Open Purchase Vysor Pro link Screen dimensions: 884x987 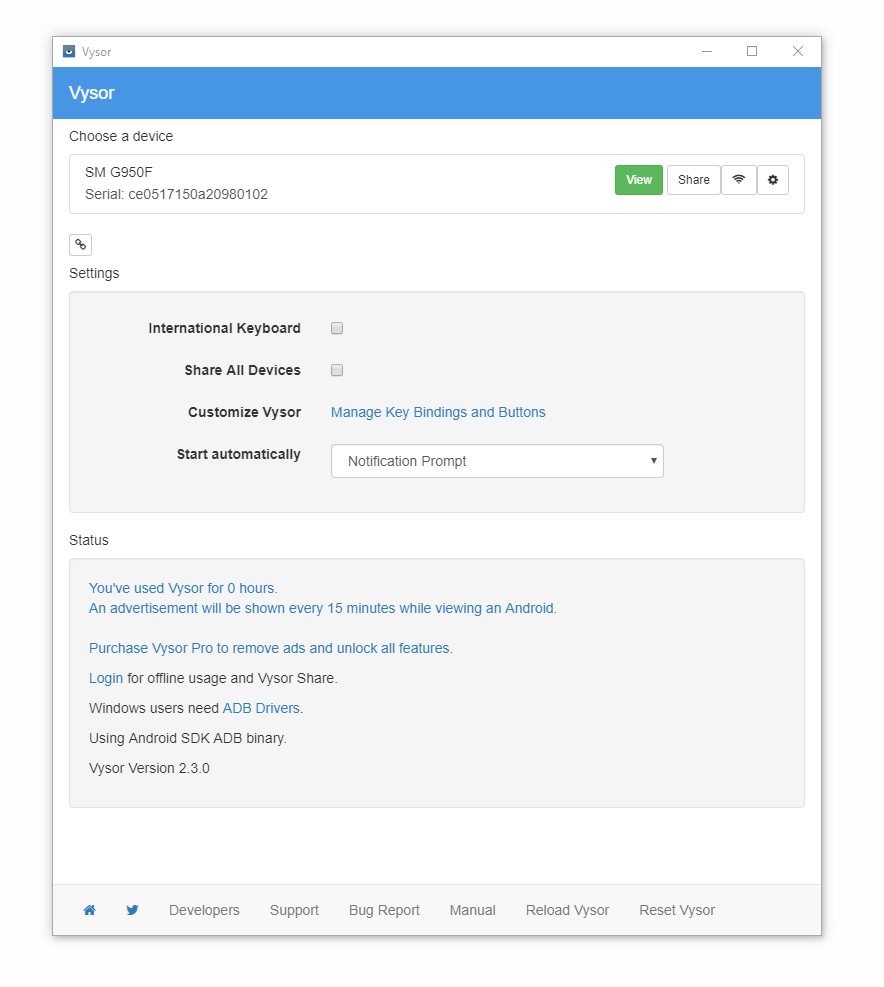click(271, 648)
